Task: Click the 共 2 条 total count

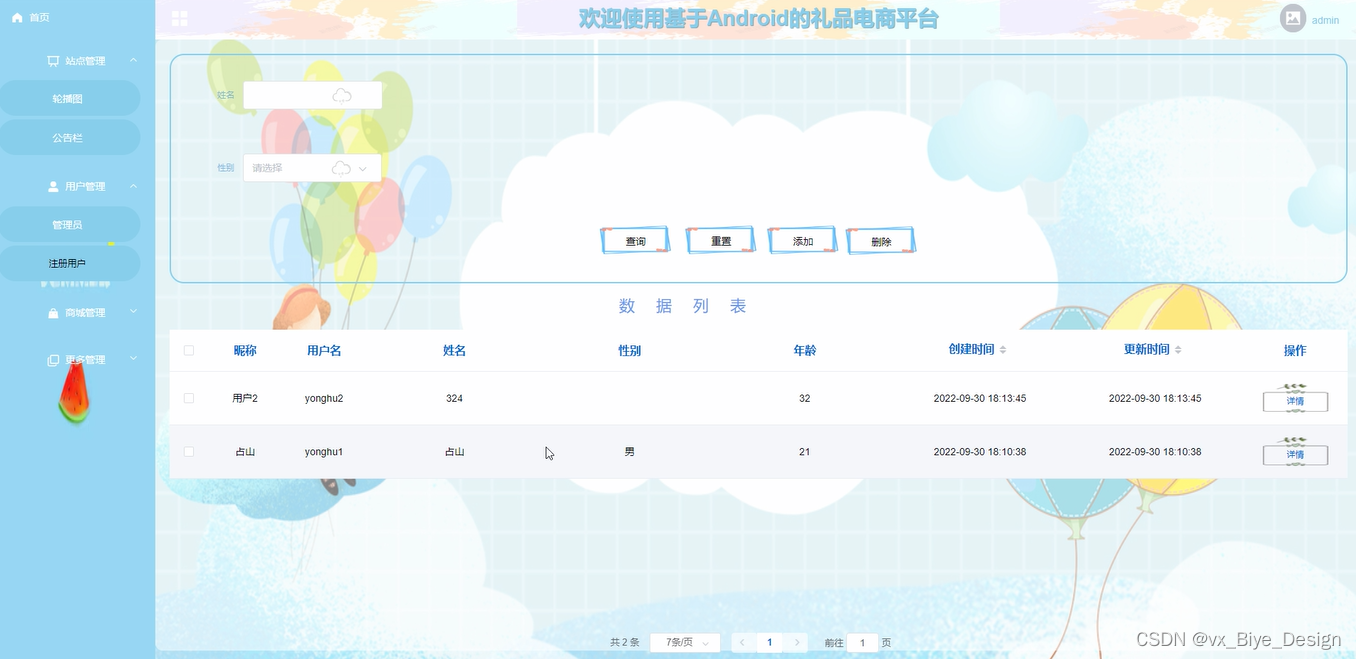Action: pos(625,642)
